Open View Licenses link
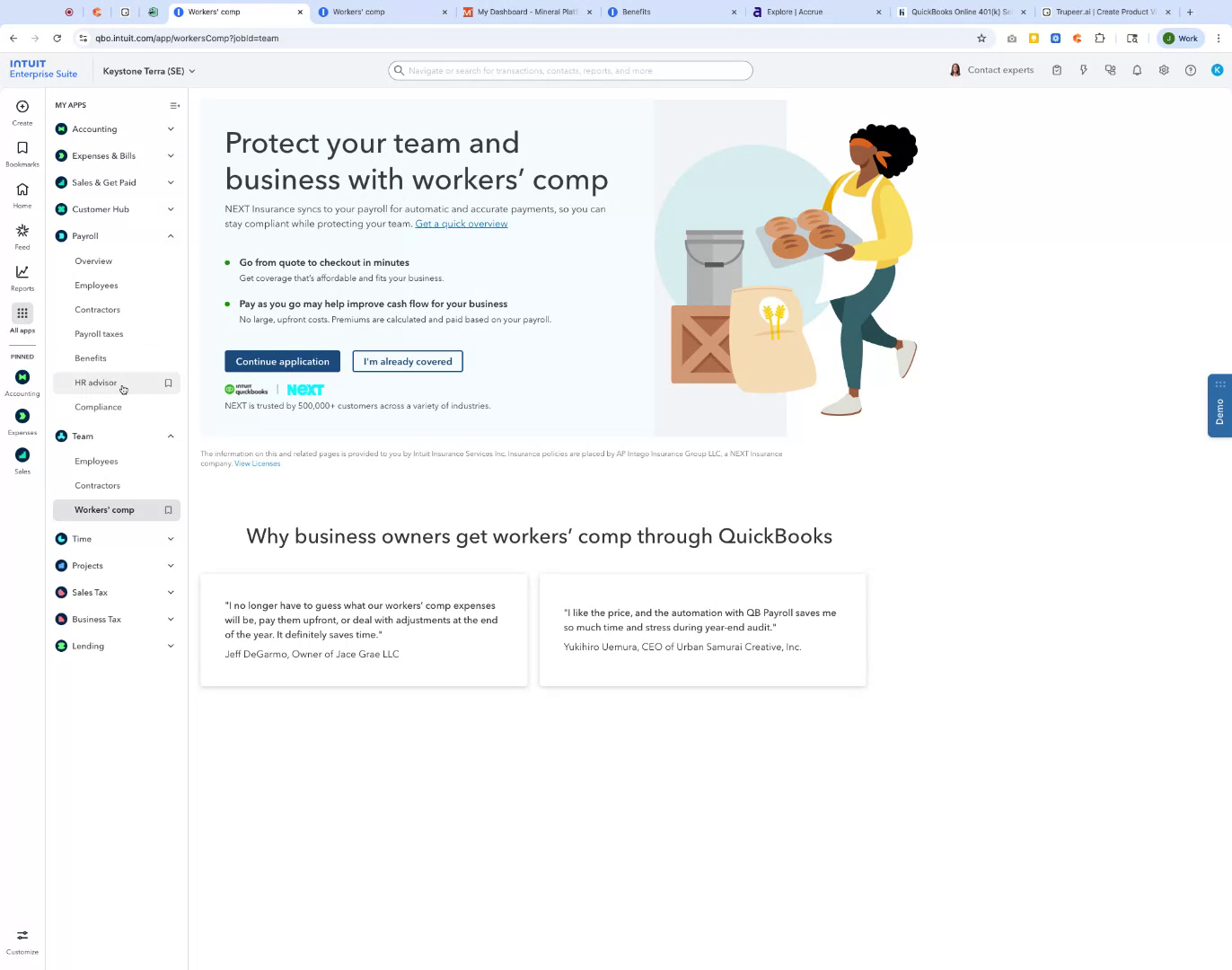This screenshot has width=1232, height=970. click(x=258, y=463)
